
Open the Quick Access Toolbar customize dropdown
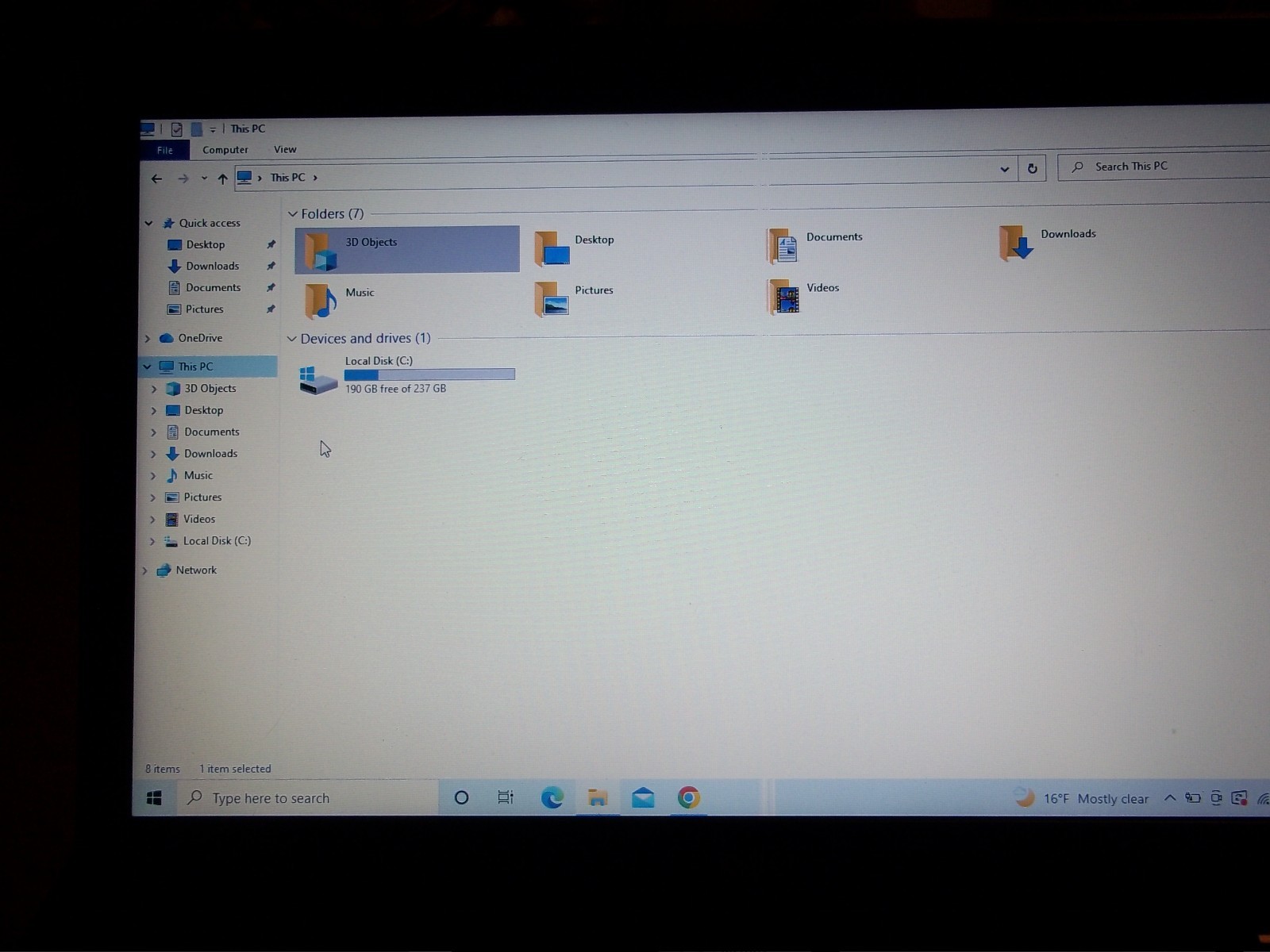pyautogui.click(x=213, y=129)
